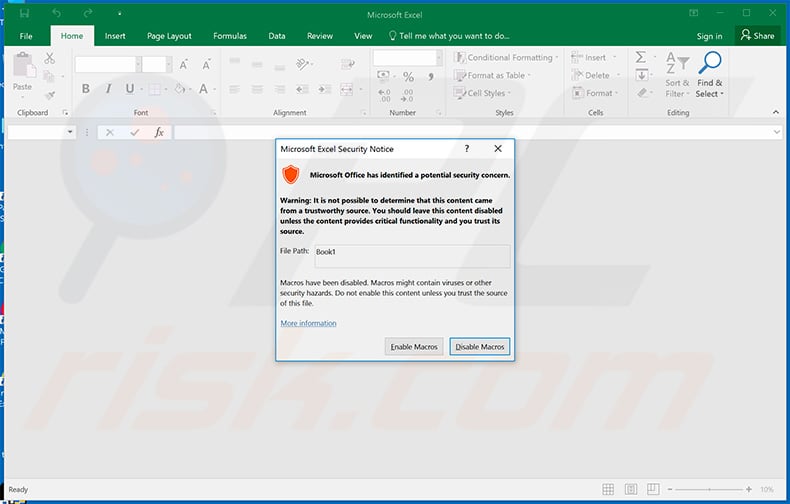Click Insert cells button
790x504 pixels.
tap(594, 57)
